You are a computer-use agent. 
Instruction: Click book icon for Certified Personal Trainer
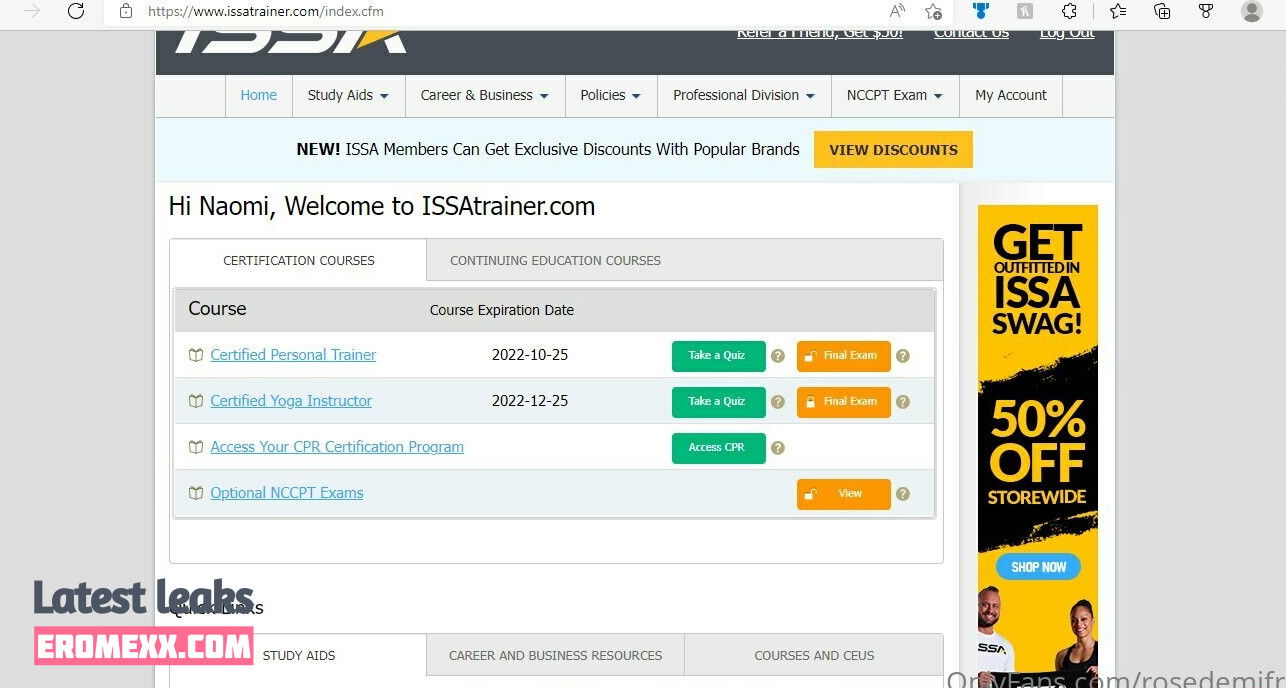(x=196, y=355)
